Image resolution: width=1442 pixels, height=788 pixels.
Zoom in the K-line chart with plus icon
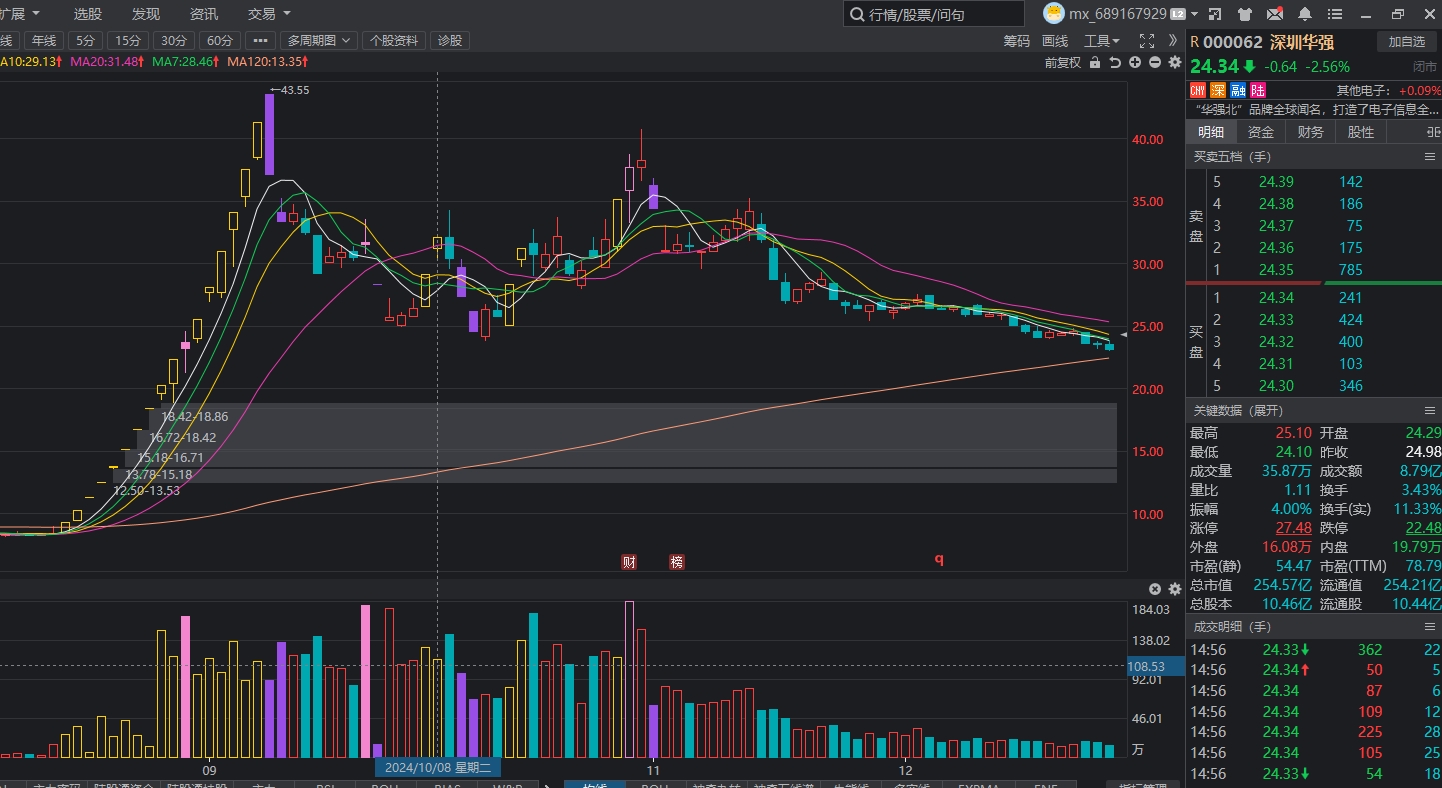(1135, 63)
